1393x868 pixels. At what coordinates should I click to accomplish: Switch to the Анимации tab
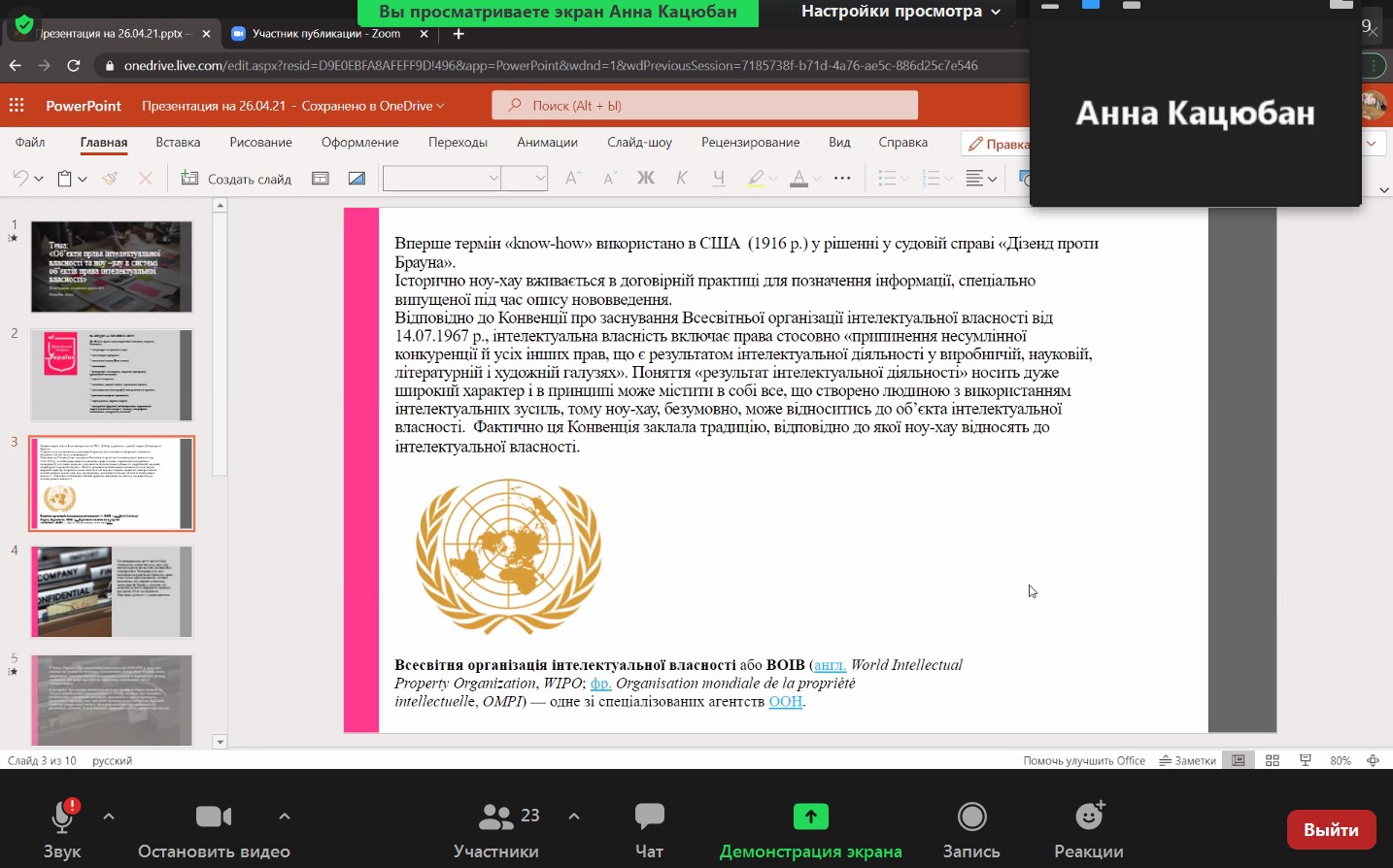pyautogui.click(x=547, y=142)
